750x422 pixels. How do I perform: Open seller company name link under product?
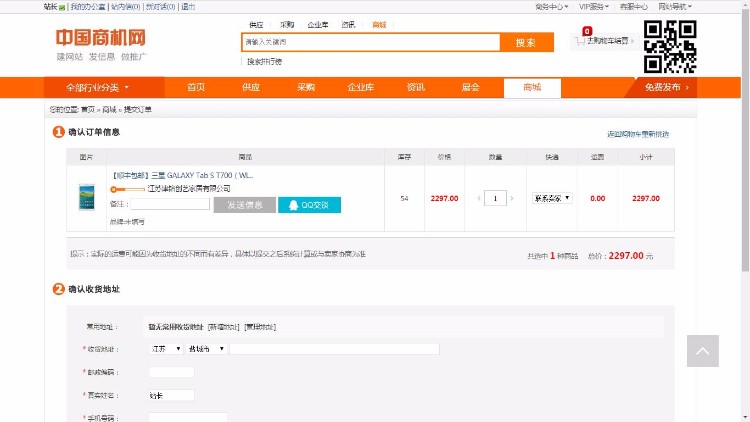pos(189,189)
